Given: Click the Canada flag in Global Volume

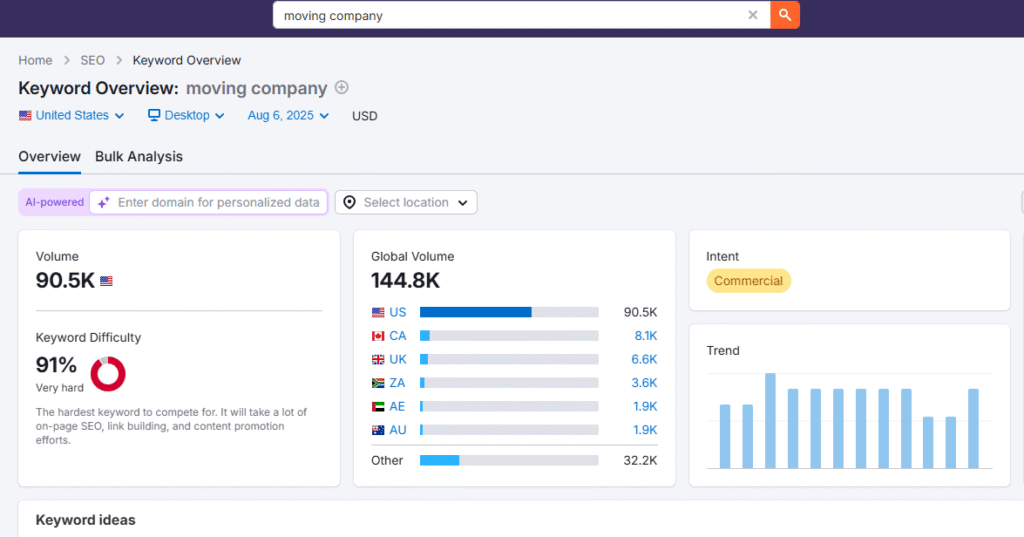Looking at the screenshot, I should (378, 336).
